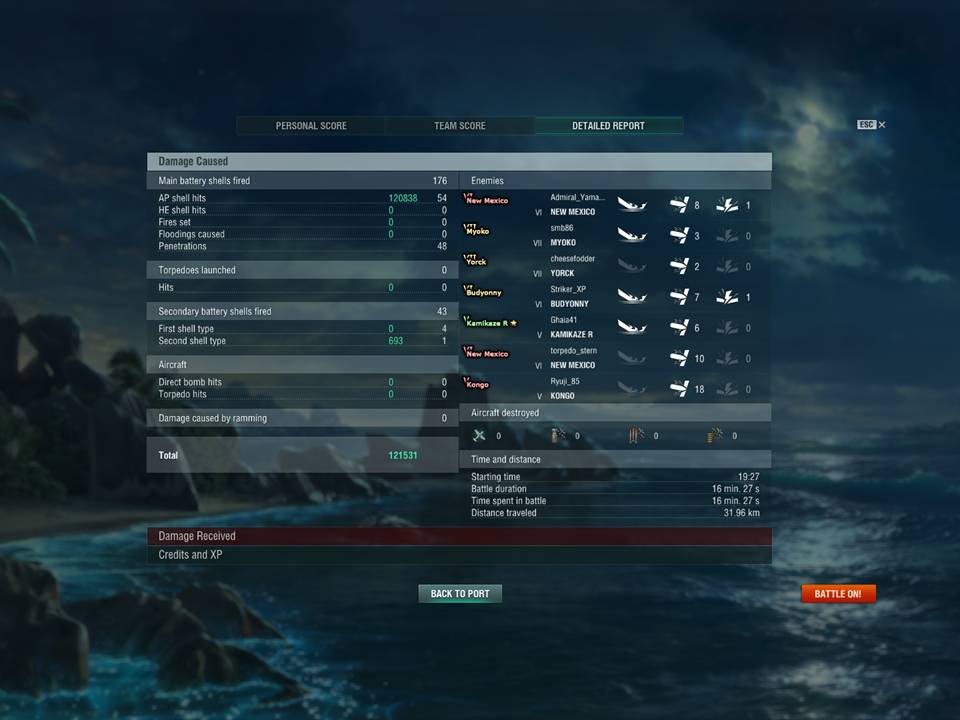Click the sunk ship icon for Admiral_Yama New Mexico
Image resolution: width=960 pixels, height=720 pixels.
pos(632,204)
